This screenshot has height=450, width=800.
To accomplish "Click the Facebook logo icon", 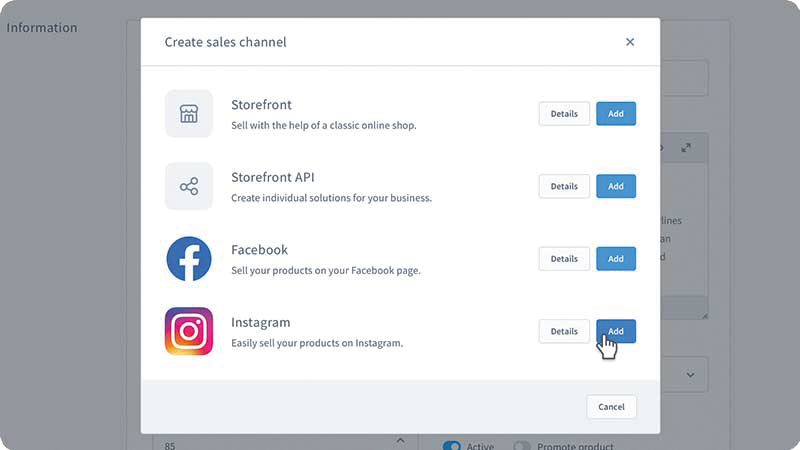I will (x=188, y=259).
